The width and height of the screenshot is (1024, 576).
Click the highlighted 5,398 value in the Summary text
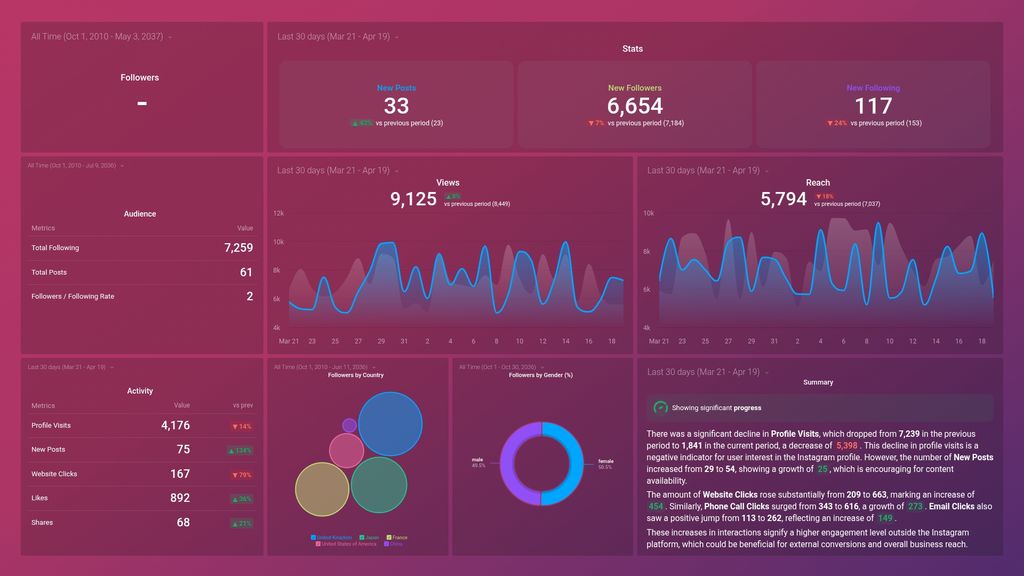tap(846, 445)
